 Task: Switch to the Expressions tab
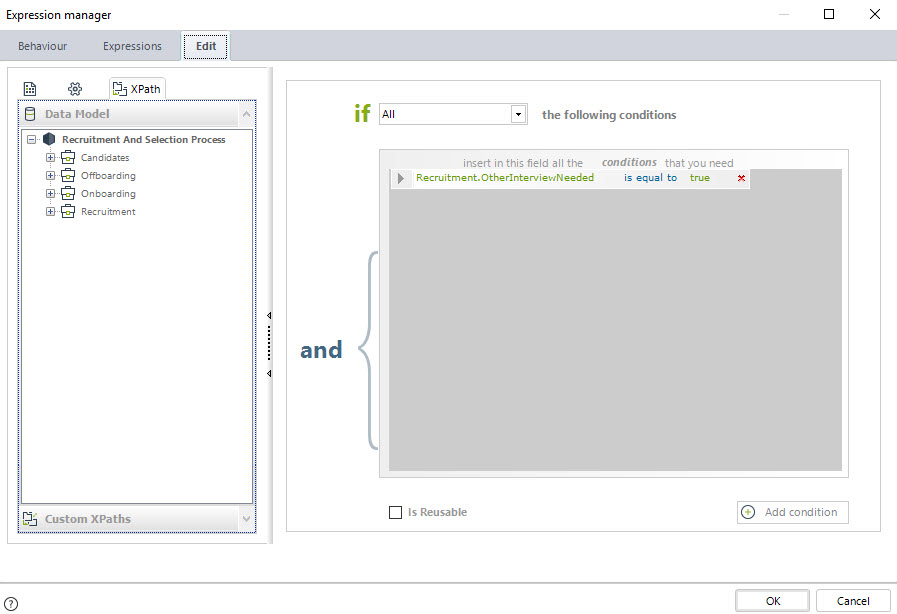(x=132, y=46)
